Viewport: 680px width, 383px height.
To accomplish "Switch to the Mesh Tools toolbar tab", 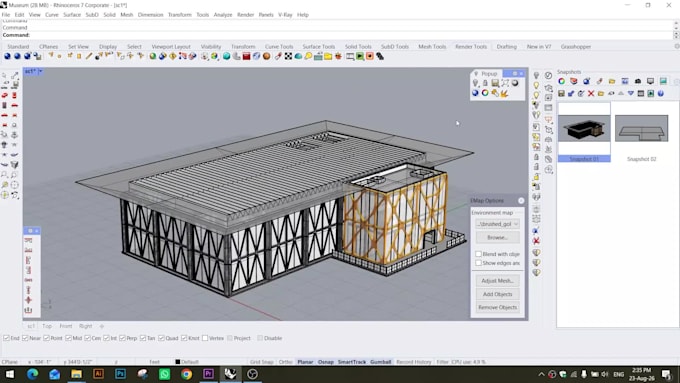I will pyautogui.click(x=432, y=46).
